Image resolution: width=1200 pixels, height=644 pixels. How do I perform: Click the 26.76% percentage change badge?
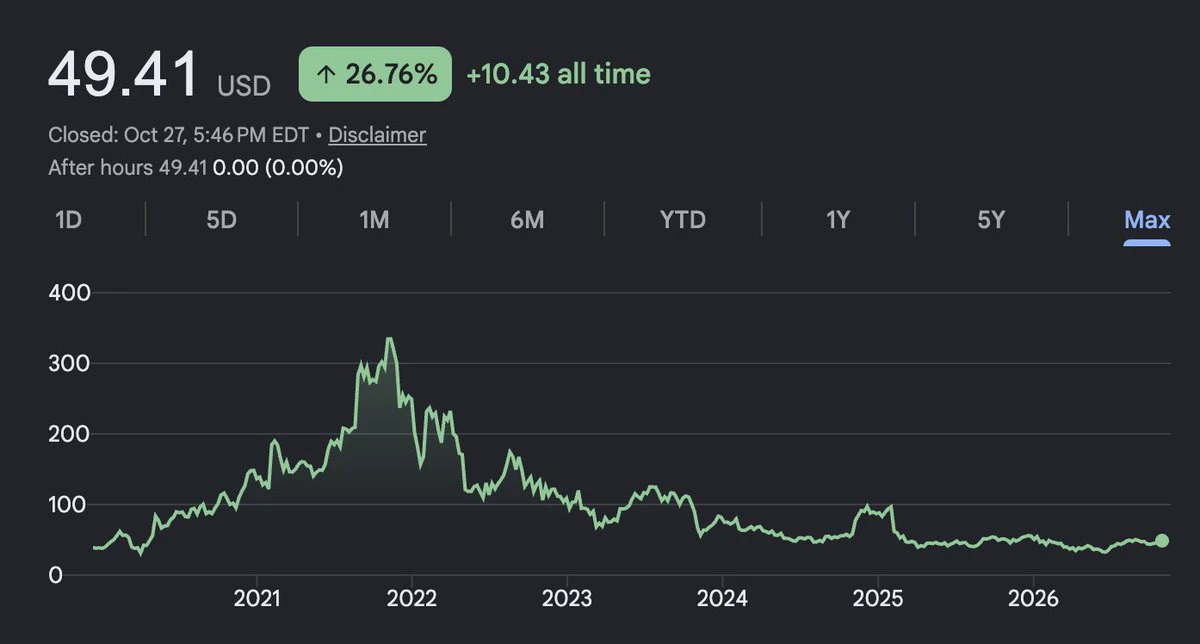pos(375,74)
